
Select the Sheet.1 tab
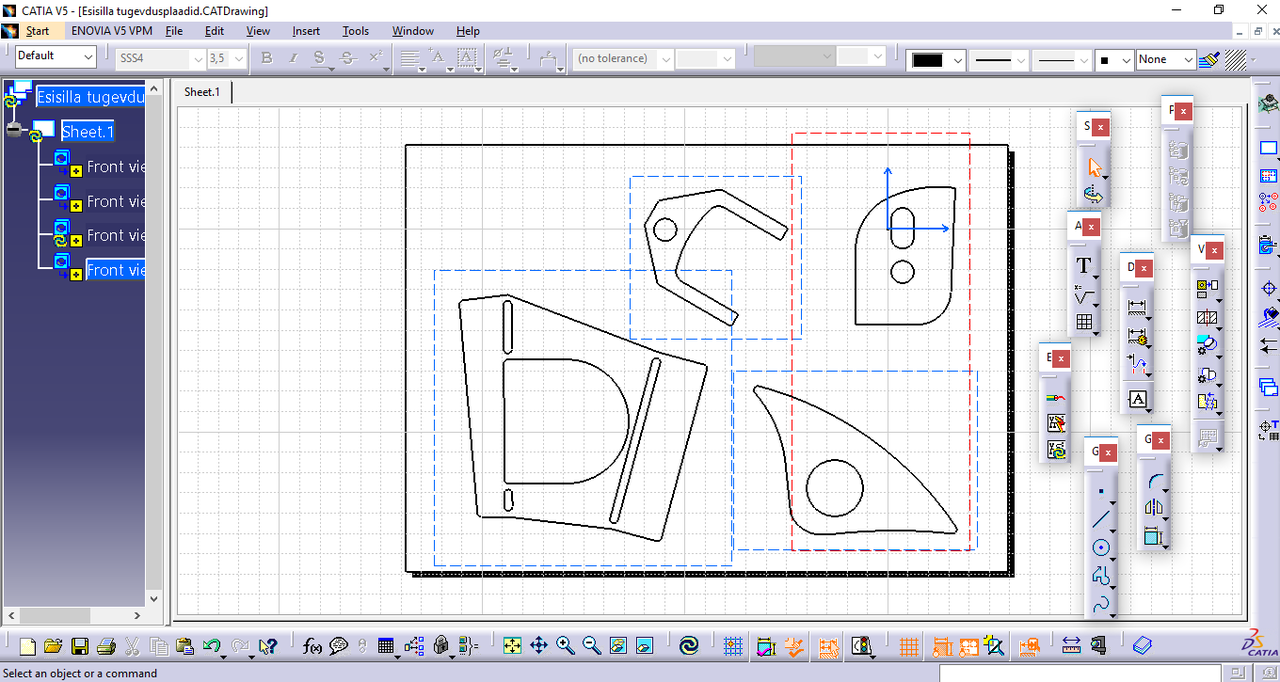[201, 92]
